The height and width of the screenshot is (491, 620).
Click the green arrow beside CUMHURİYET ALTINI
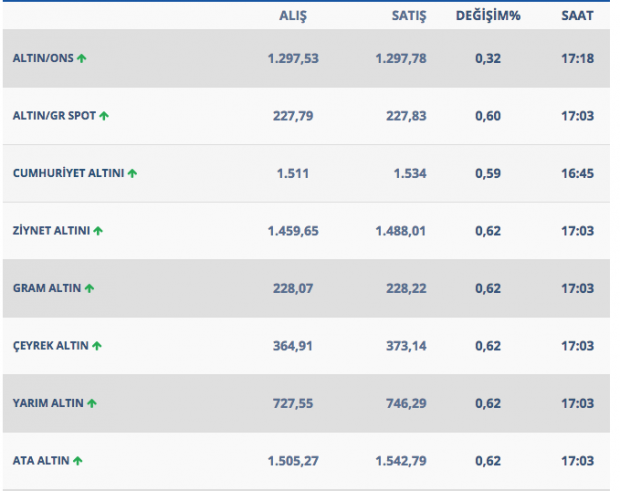coord(132,173)
